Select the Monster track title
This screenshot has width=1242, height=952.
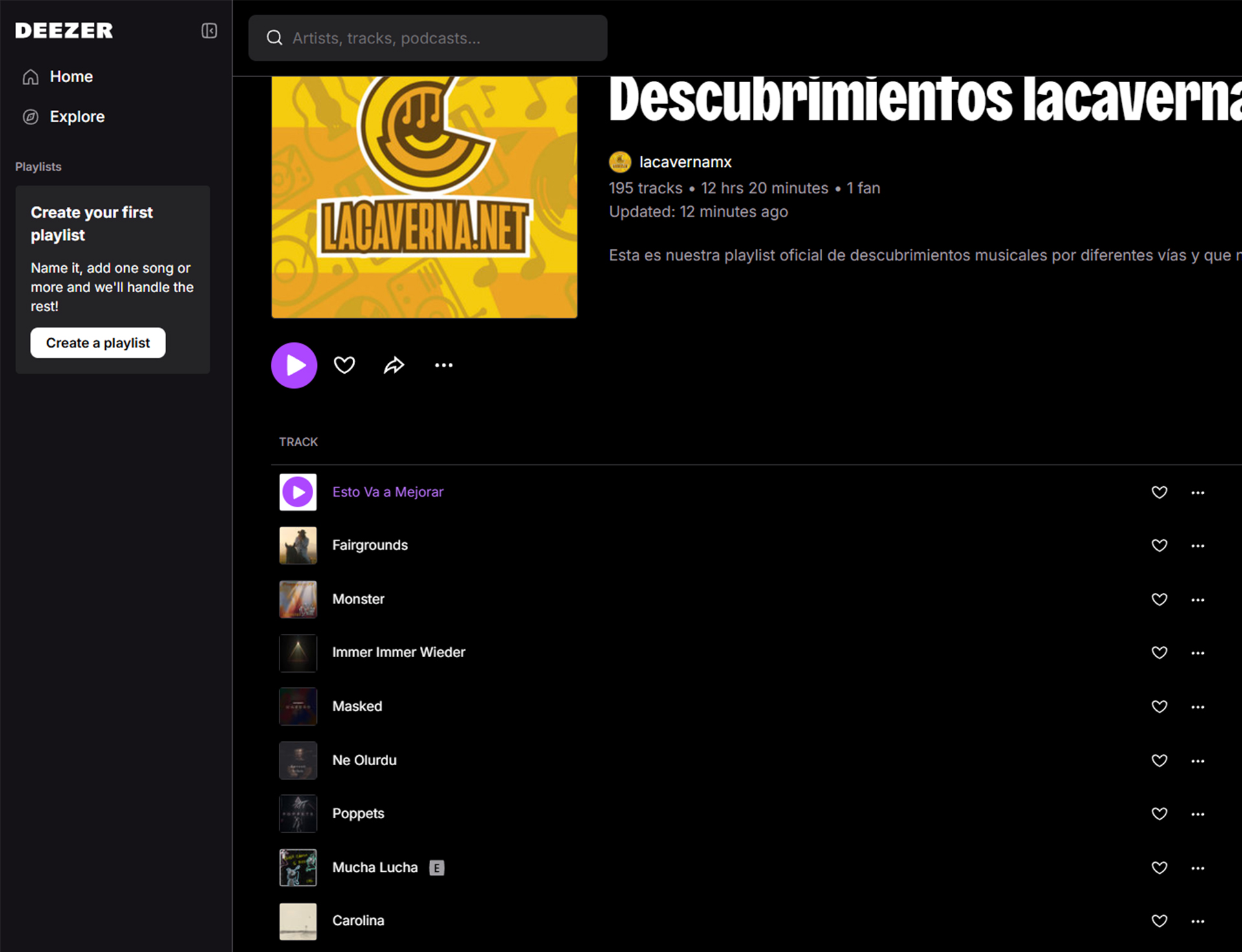pos(358,599)
